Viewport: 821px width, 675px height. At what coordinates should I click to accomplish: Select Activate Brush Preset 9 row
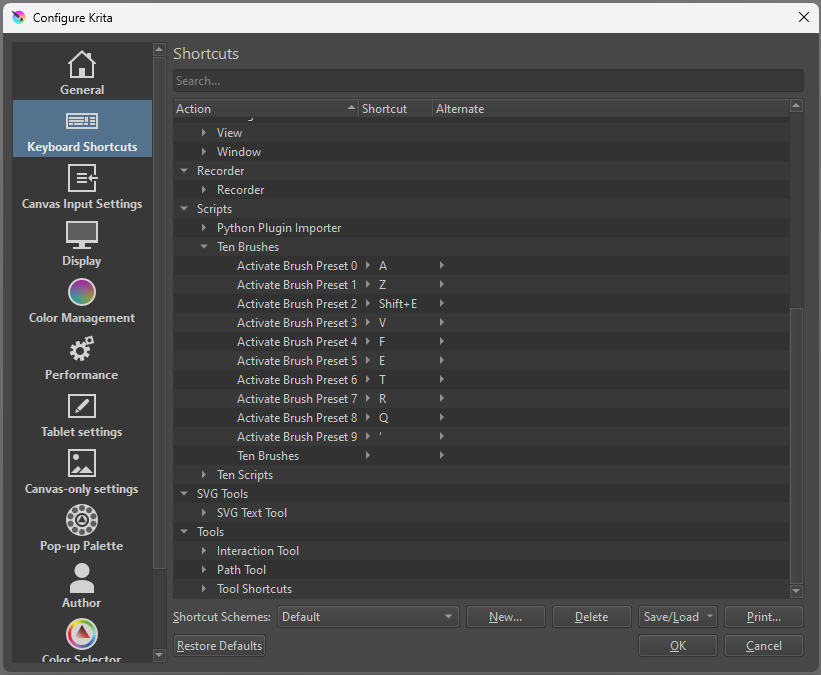pos(481,437)
